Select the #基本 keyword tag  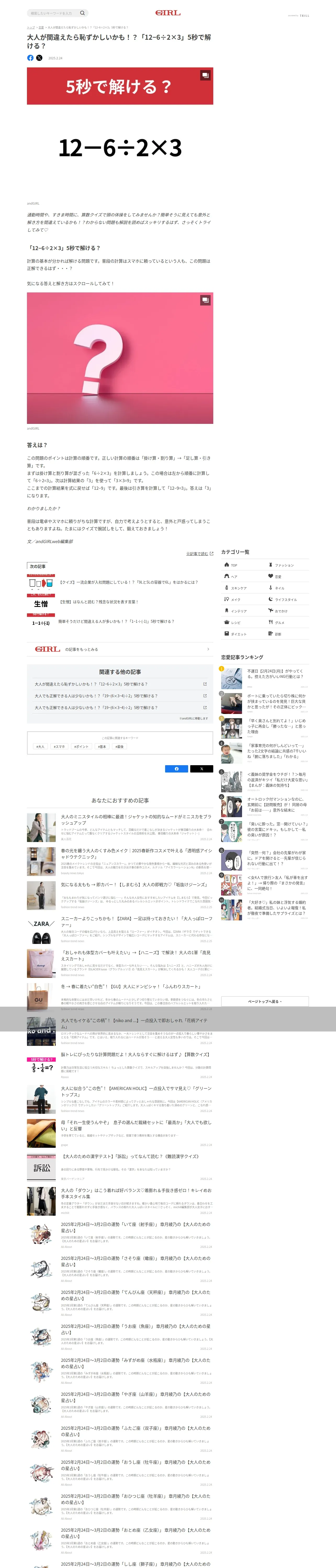[x=102, y=746]
